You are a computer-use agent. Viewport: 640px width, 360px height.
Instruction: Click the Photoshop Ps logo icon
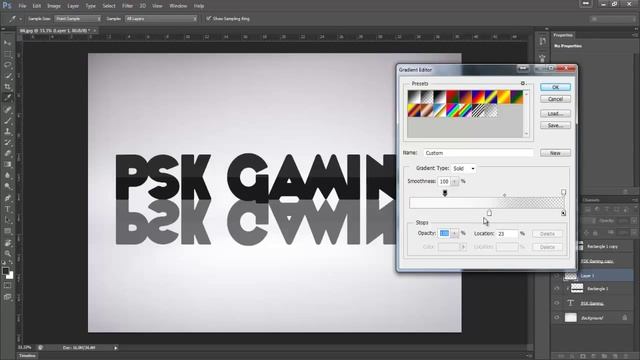pyautogui.click(x=7, y=6)
